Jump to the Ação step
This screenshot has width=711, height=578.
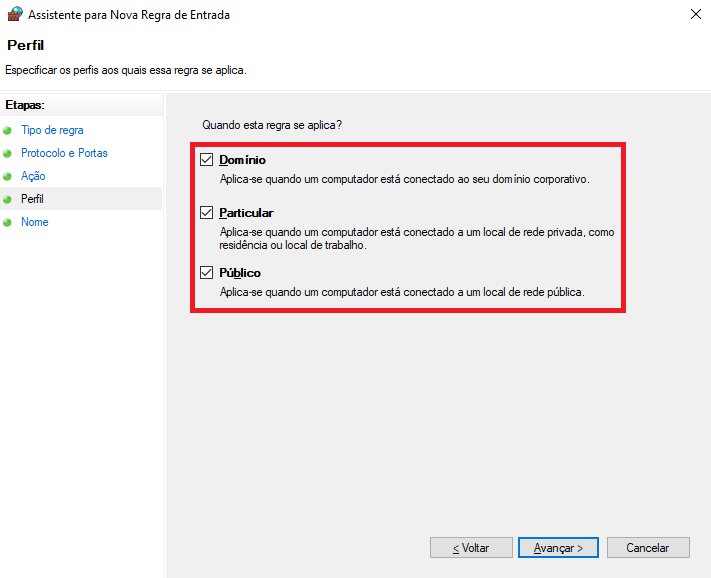click(x=33, y=176)
